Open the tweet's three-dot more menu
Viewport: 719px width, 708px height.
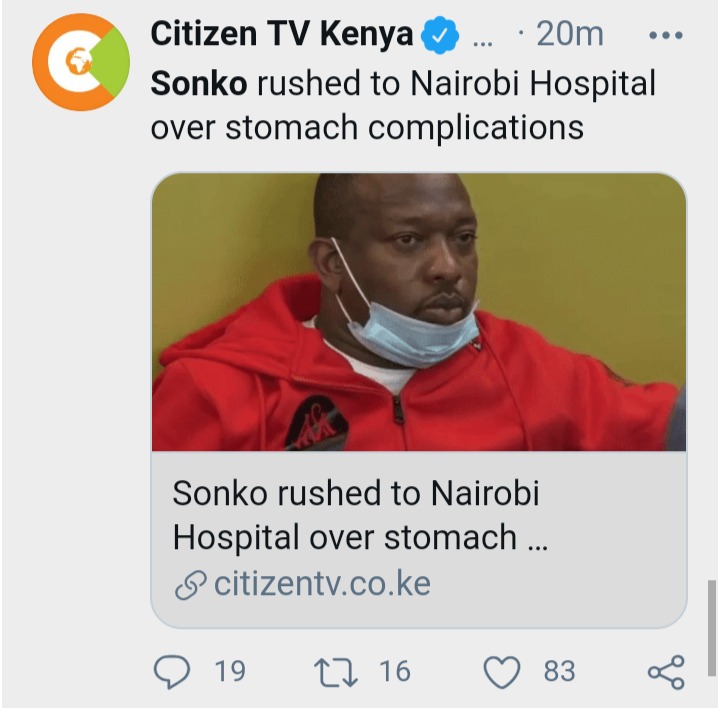666,35
